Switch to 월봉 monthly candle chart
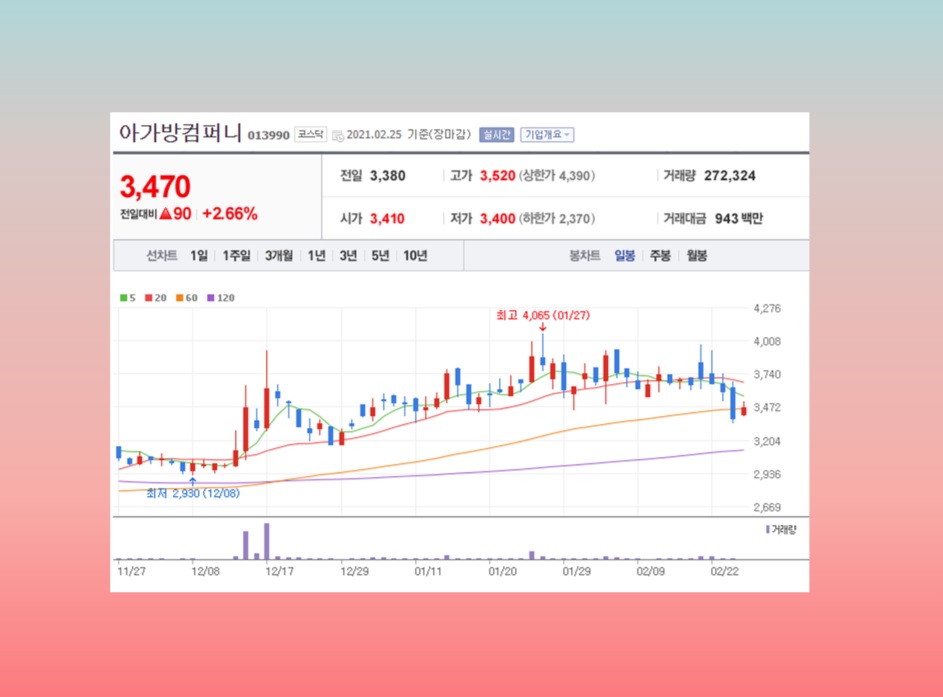The height and width of the screenshot is (697, 943). (696, 256)
